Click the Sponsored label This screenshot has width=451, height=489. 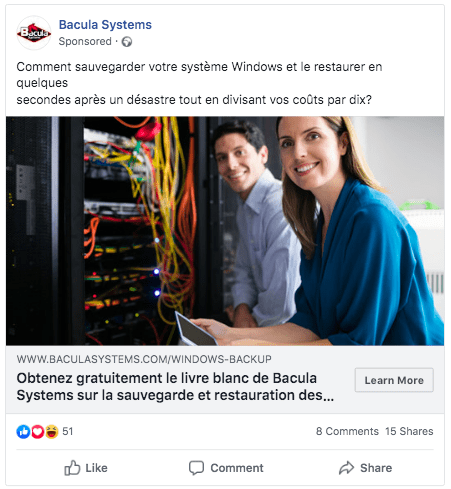(x=85, y=41)
